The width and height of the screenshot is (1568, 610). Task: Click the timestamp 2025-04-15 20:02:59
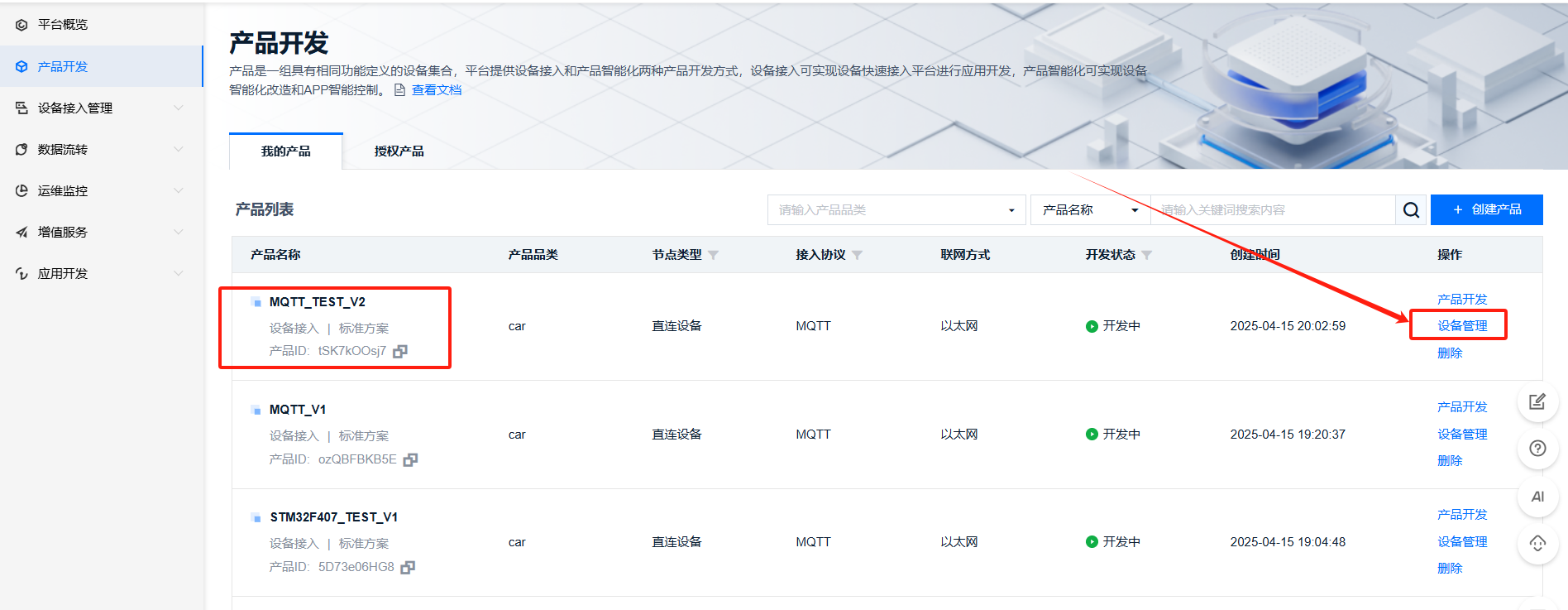(1288, 326)
